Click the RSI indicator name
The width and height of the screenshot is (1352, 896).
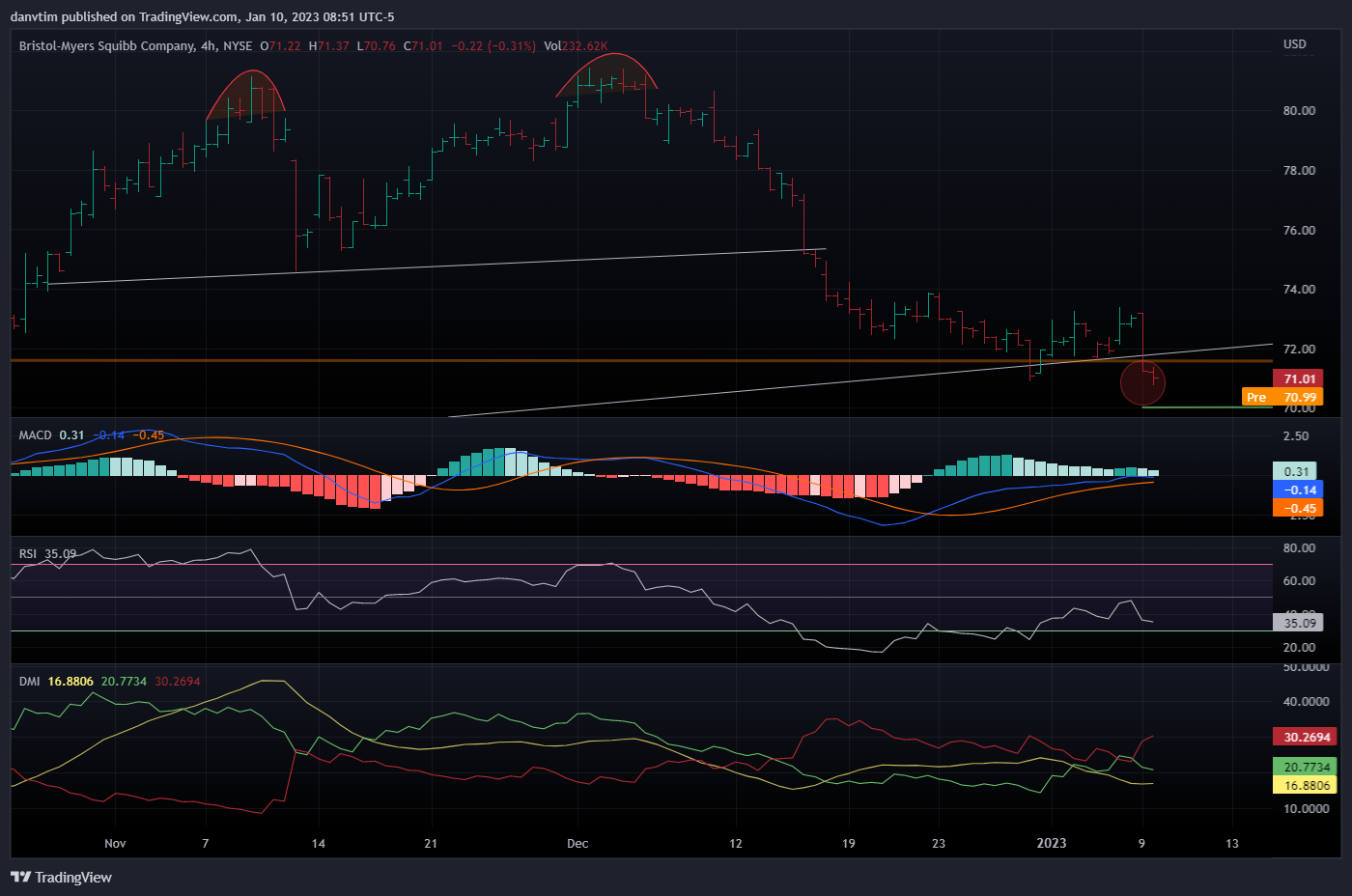(28, 553)
